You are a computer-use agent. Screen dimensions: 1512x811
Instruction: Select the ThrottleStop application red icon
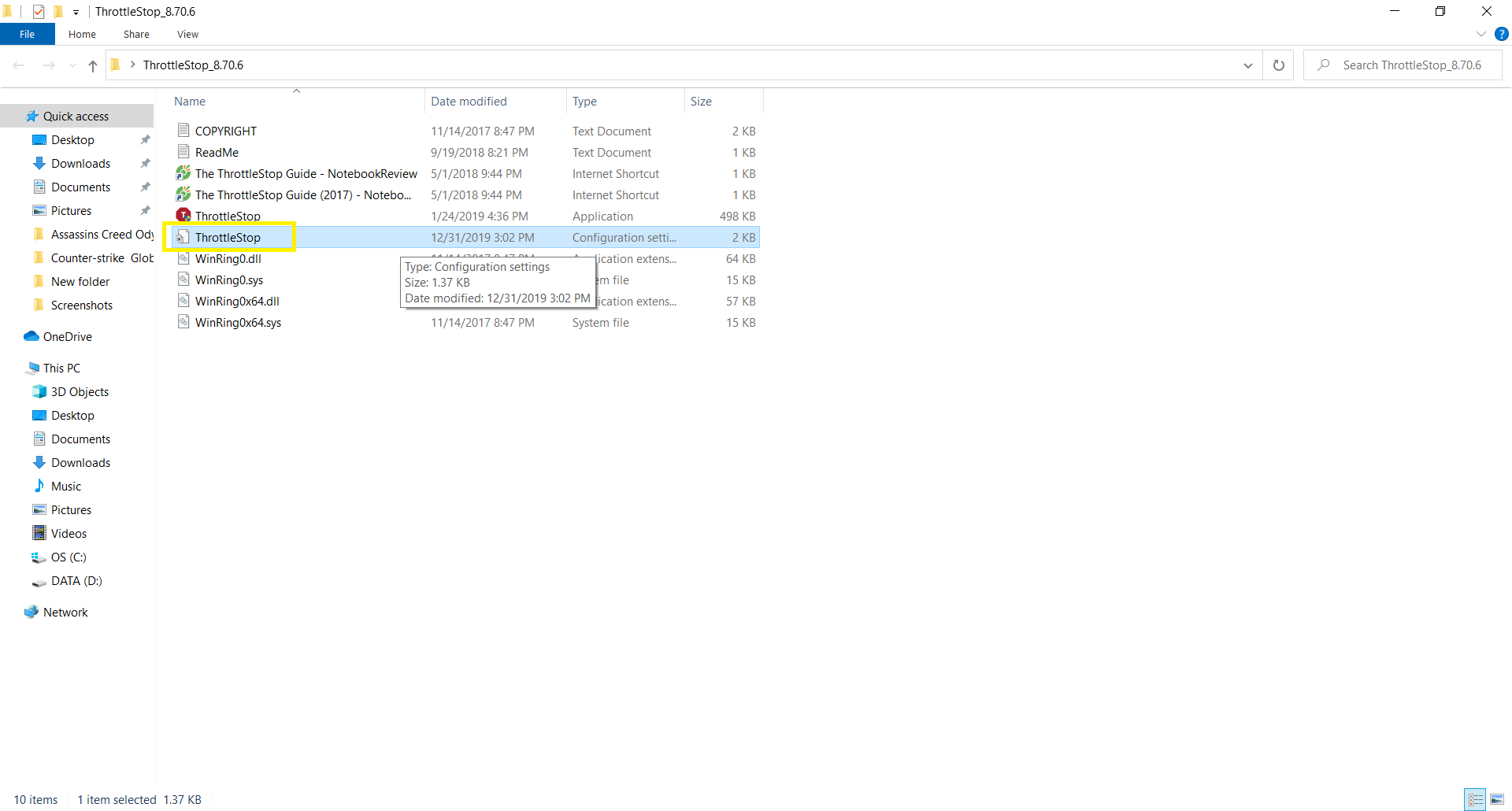(x=183, y=216)
